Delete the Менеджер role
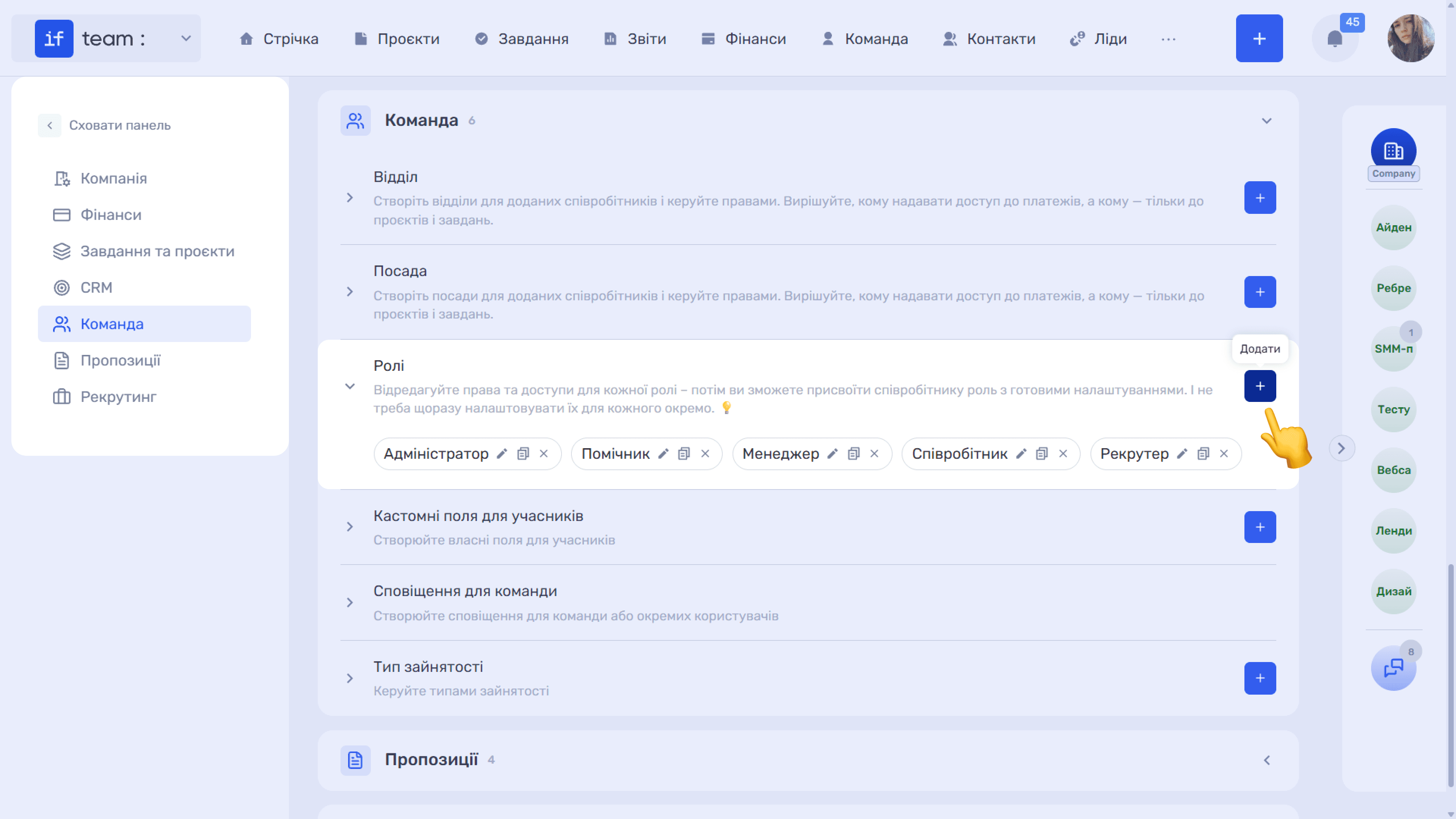The width and height of the screenshot is (1456, 819). pos(874,454)
